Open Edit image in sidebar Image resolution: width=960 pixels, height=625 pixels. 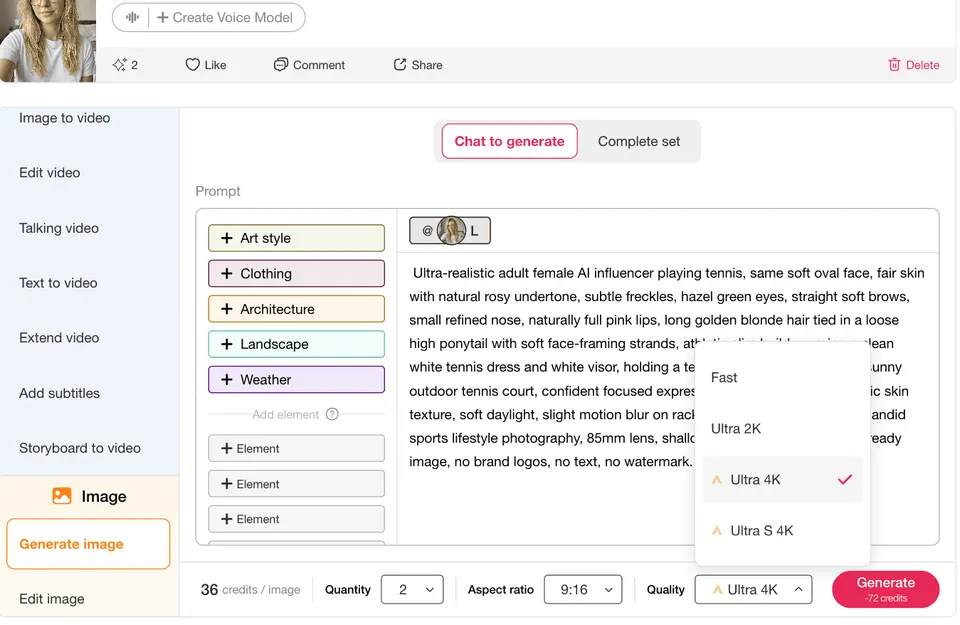pos(51,599)
